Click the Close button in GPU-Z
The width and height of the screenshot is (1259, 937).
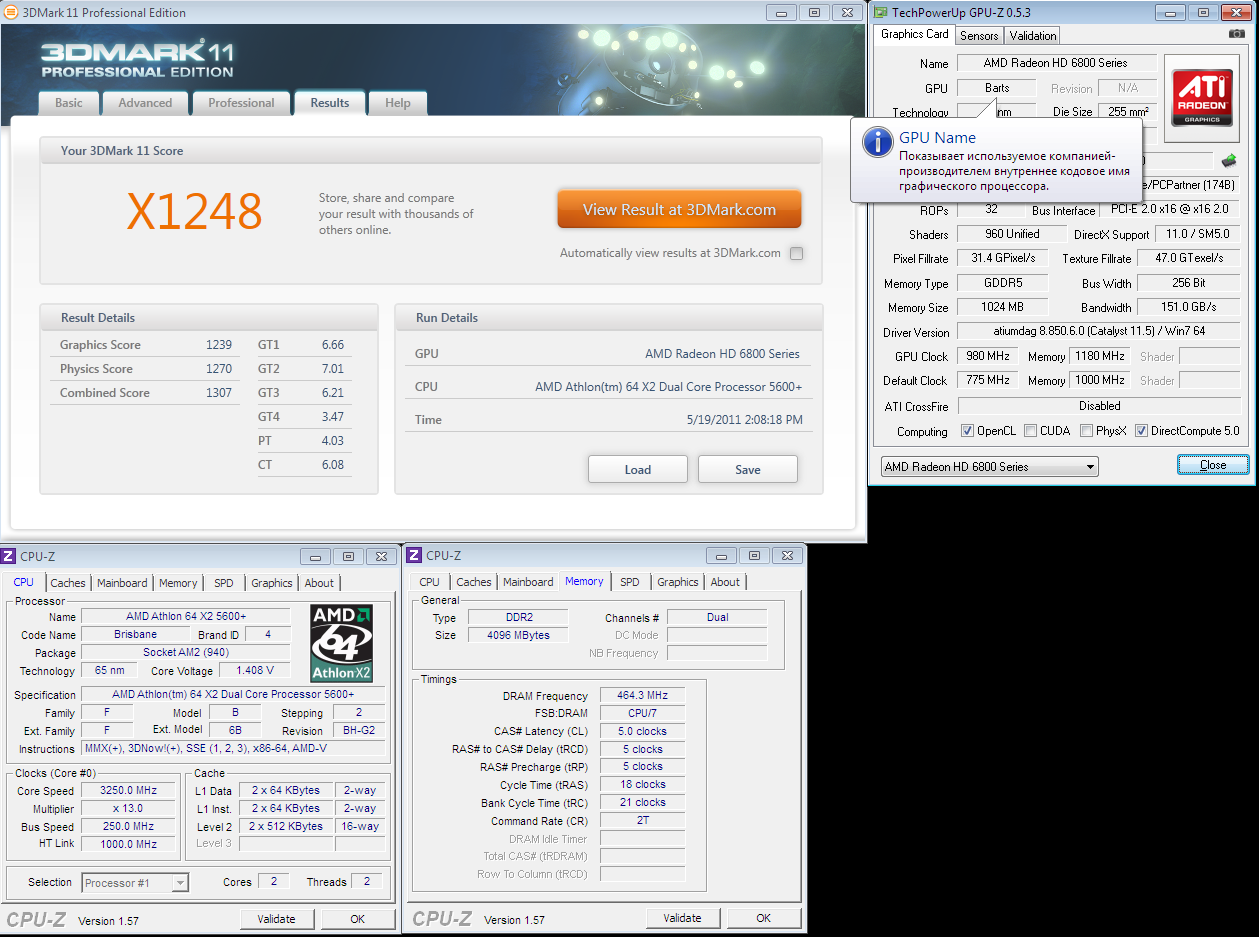(1213, 465)
